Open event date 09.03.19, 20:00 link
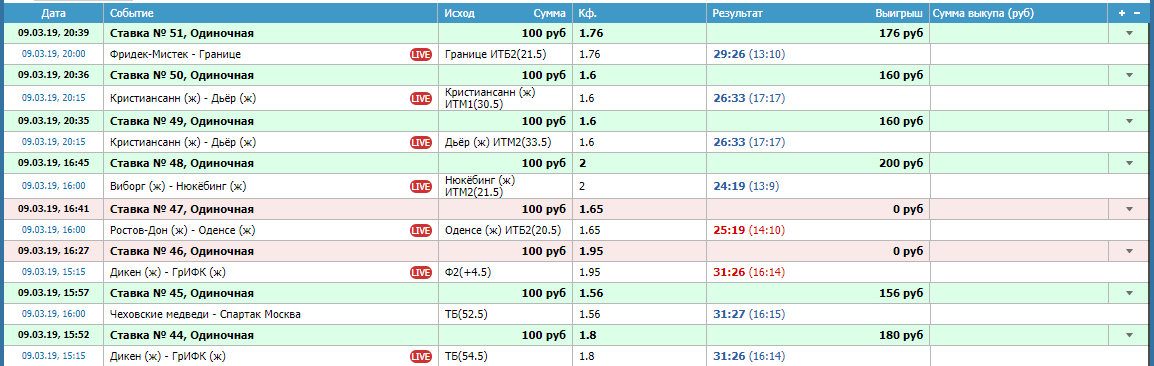This screenshot has width=1154, height=366. click(x=53, y=54)
